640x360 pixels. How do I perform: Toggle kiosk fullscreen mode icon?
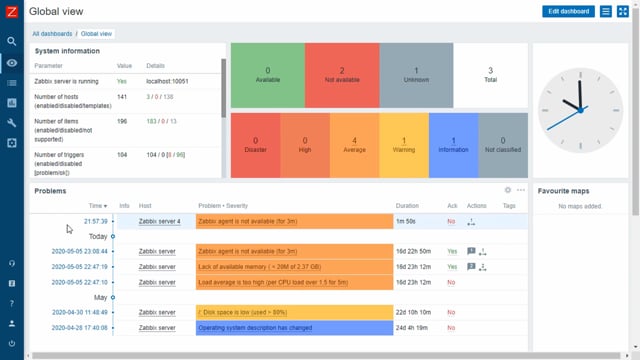pos(623,11)
